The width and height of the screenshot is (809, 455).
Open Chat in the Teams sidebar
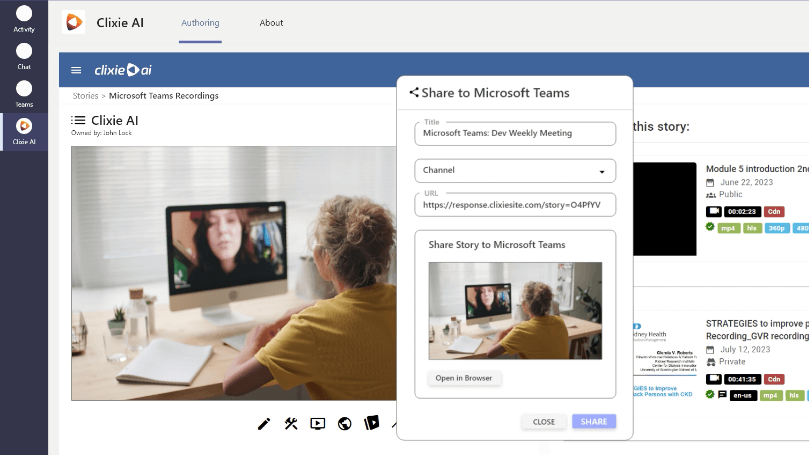click(x=24, y=56)
